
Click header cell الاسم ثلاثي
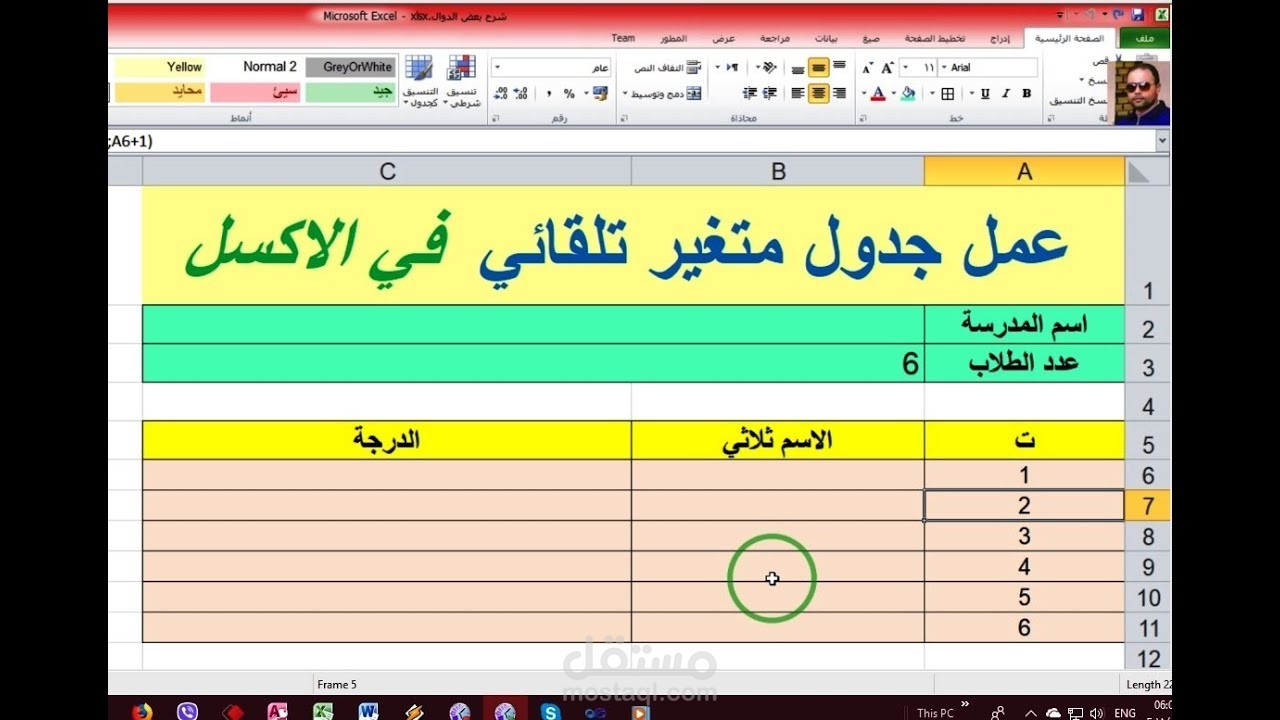coord(778,440)
